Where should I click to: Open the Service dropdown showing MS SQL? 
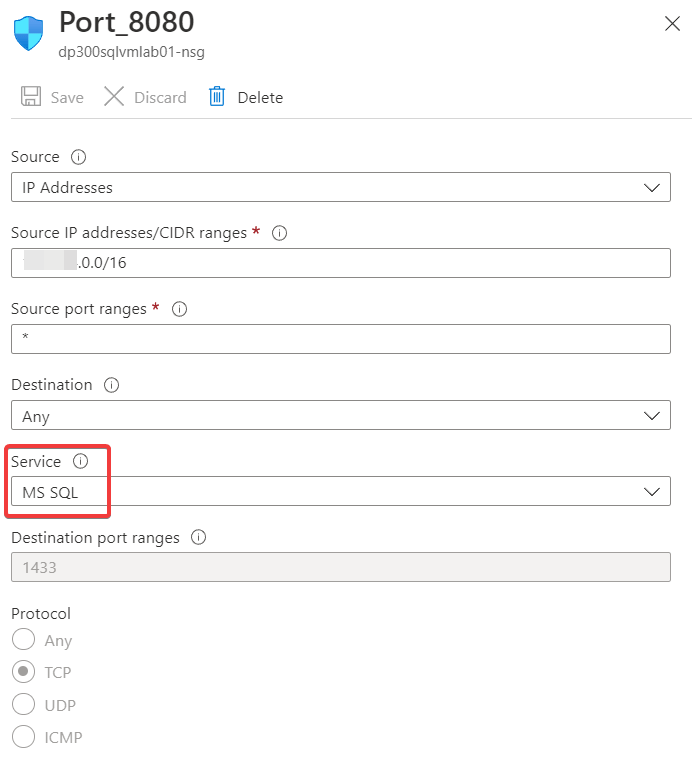click(x=340, y=492)
